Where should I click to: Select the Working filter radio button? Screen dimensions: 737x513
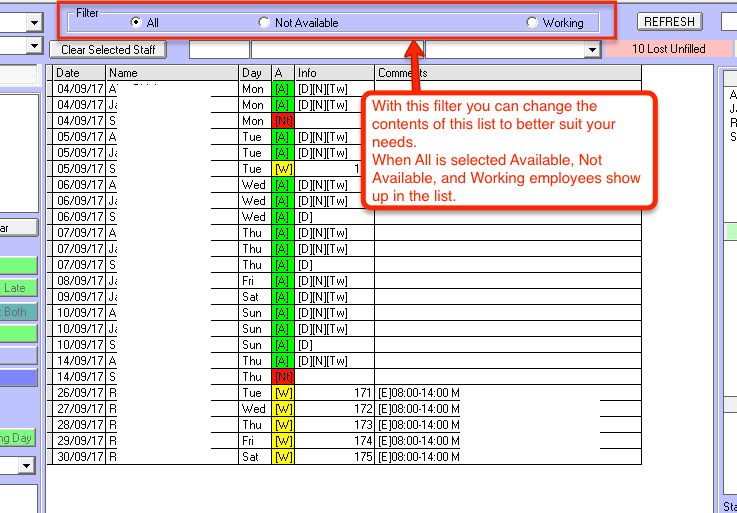point(532,22)
